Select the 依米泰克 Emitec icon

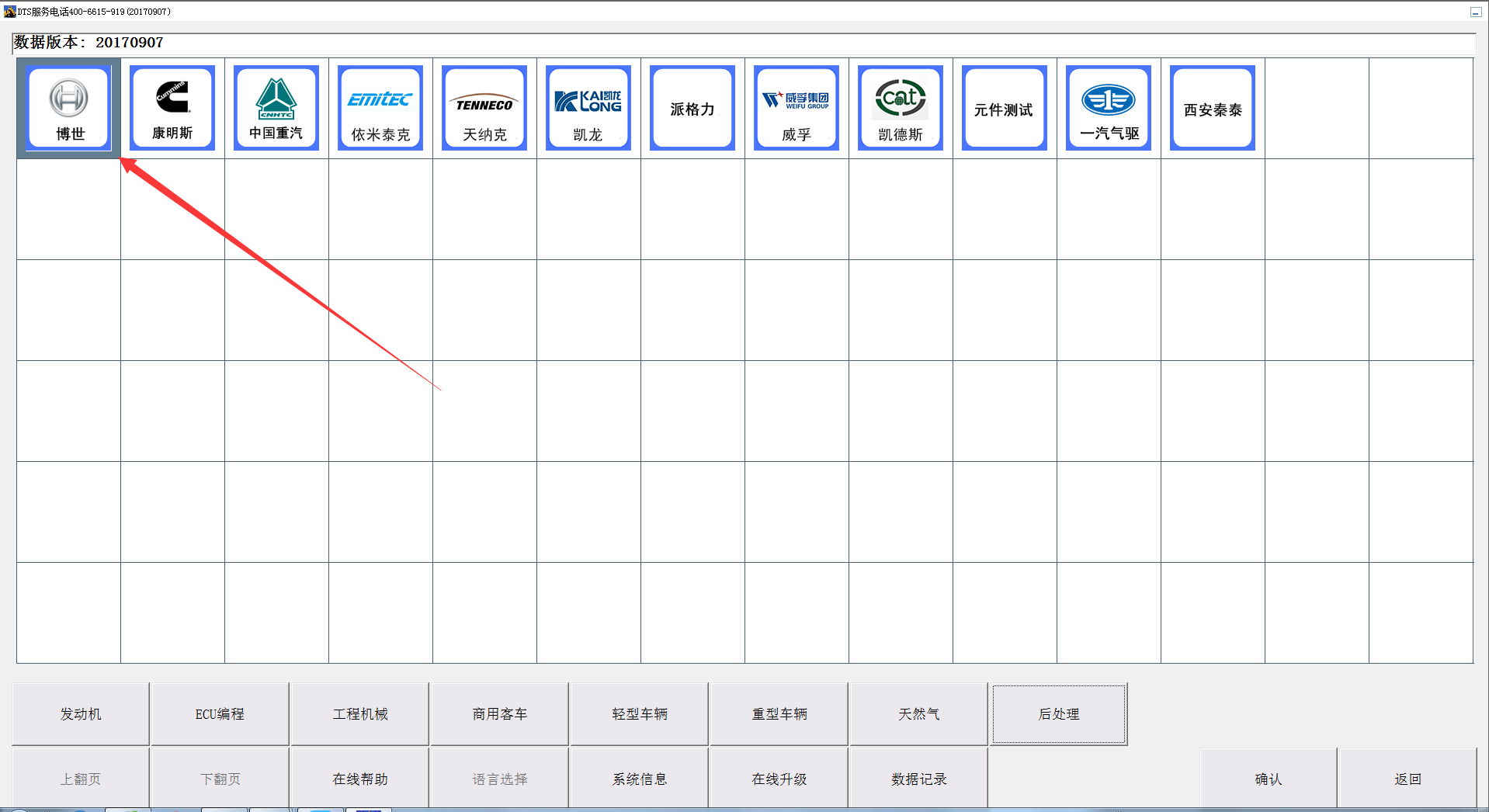(x=380, y=107)
